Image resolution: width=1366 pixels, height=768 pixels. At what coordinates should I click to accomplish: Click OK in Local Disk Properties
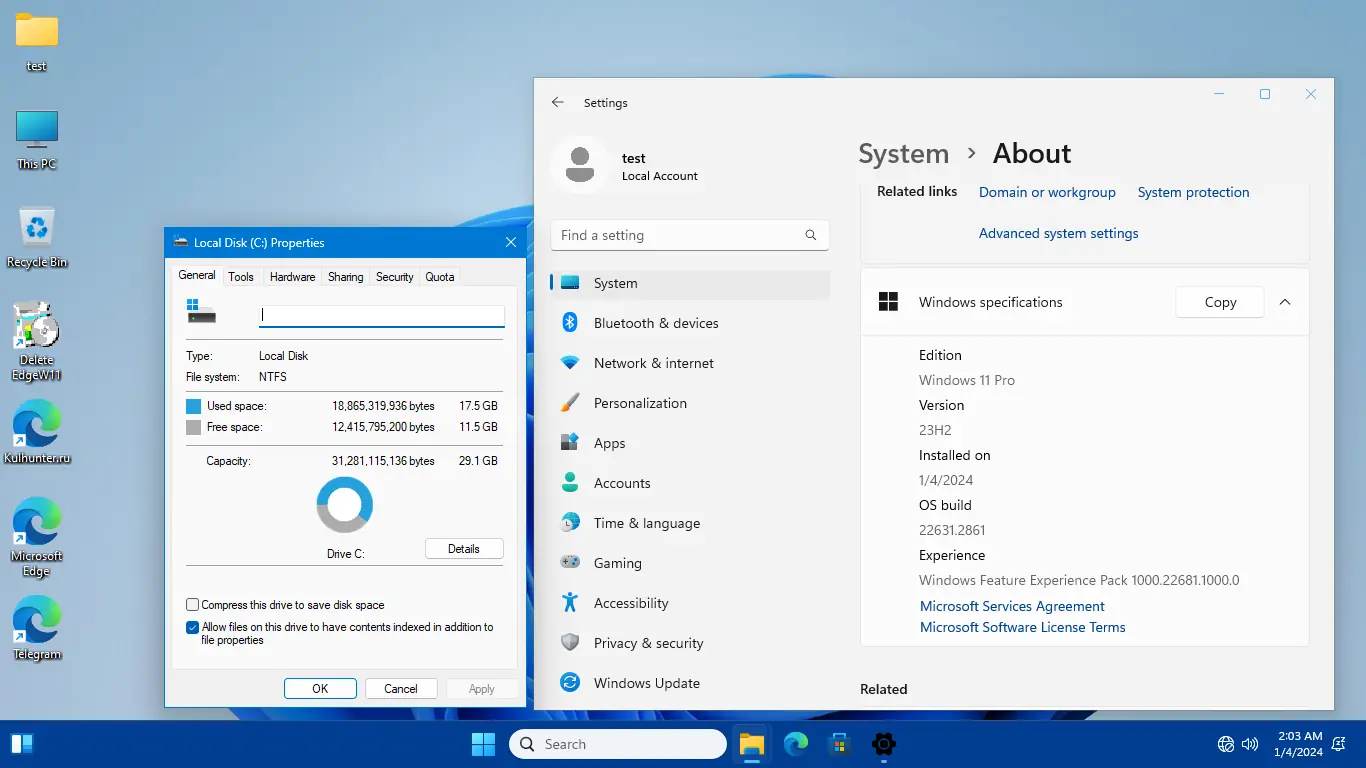click(x=320, y=688)
